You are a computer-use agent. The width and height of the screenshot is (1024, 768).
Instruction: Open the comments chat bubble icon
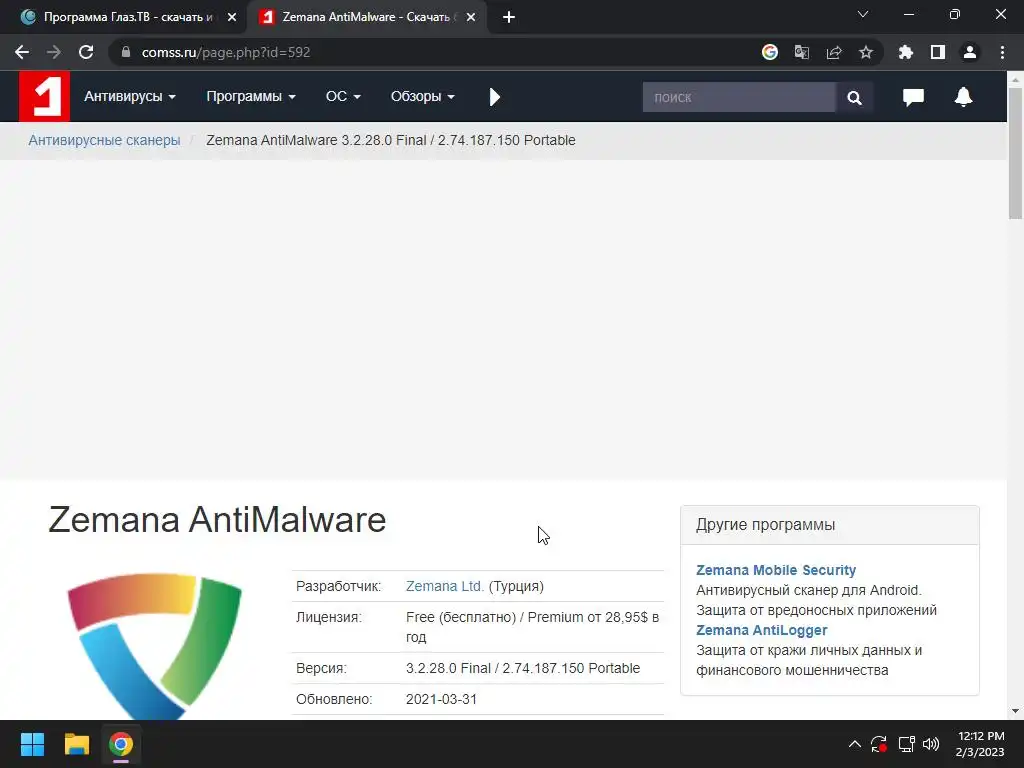913,97
